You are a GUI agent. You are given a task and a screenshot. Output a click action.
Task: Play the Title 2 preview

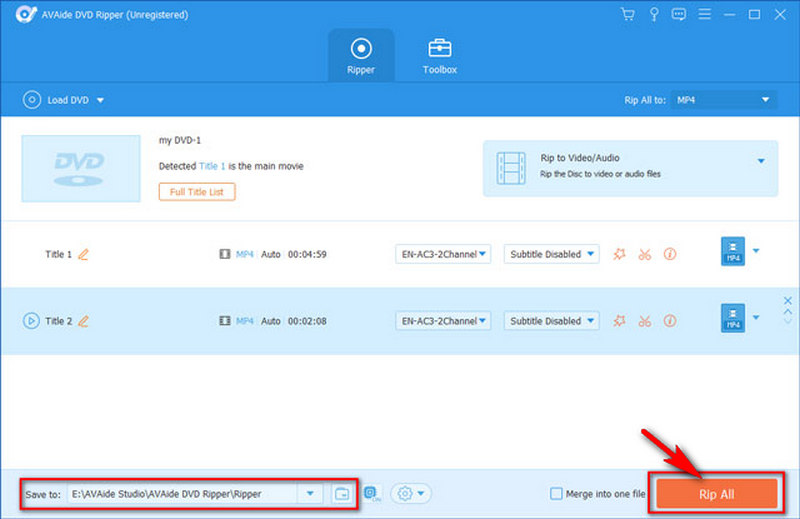(31, 321)
